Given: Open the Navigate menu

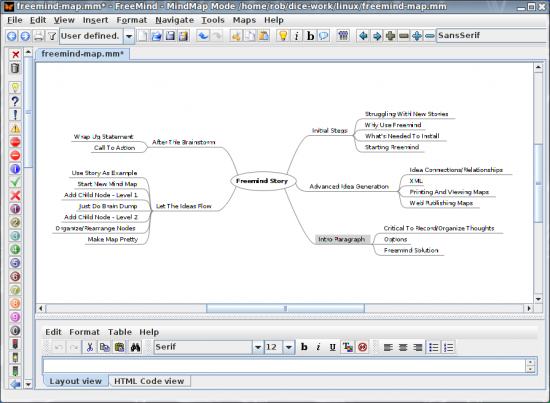Looking at the screenshot, I should [174, 20].
